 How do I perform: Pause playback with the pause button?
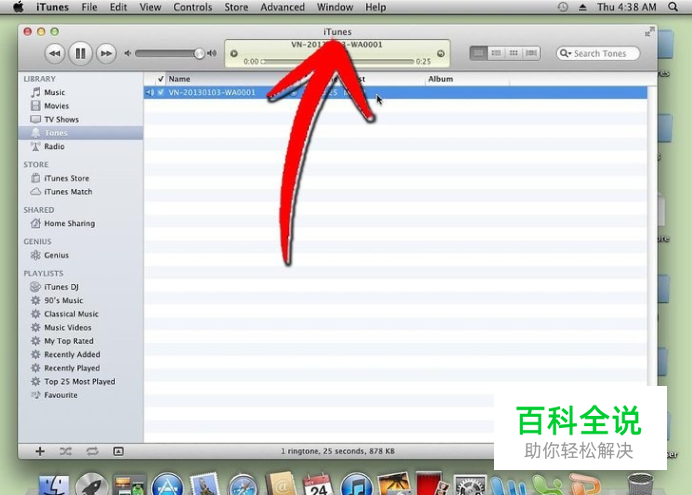point(80,53)
